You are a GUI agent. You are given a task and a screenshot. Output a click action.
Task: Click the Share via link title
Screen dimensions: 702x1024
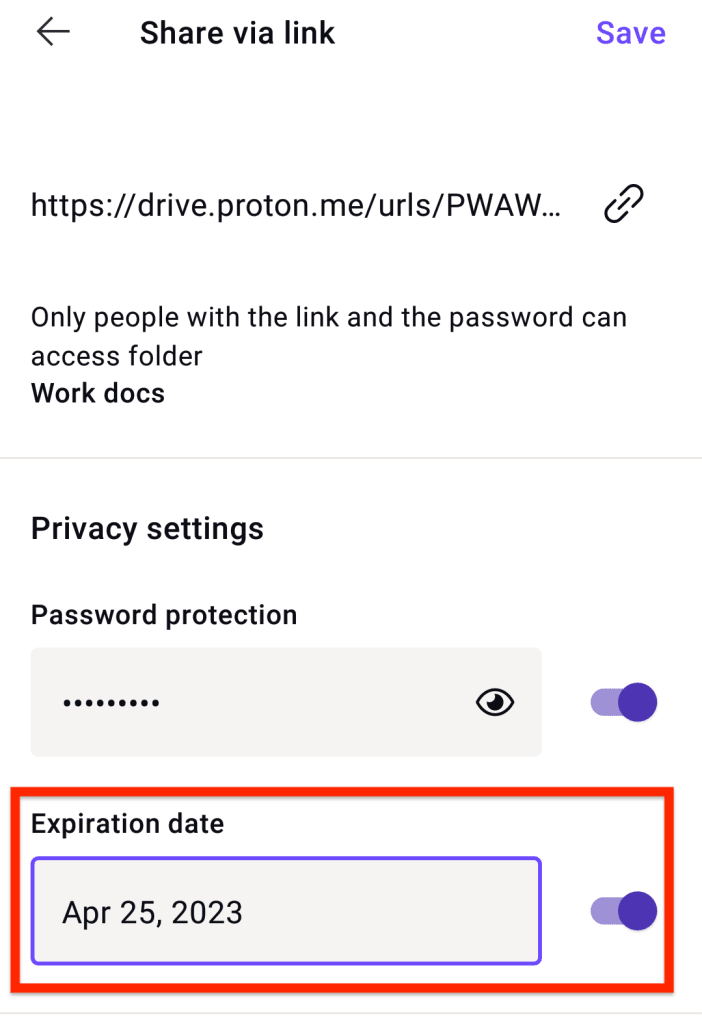coord(238,32)
